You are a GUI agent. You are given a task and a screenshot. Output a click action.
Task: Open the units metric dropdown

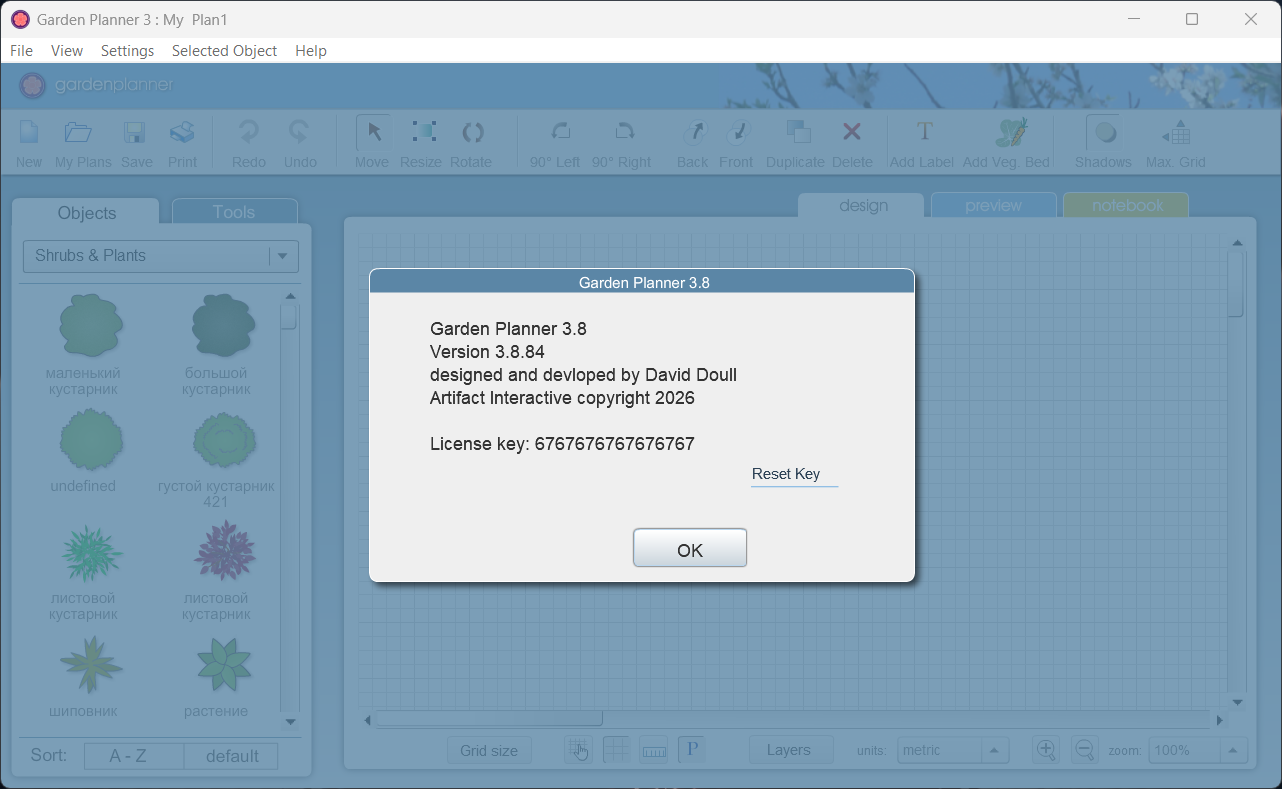coord(952,751)
